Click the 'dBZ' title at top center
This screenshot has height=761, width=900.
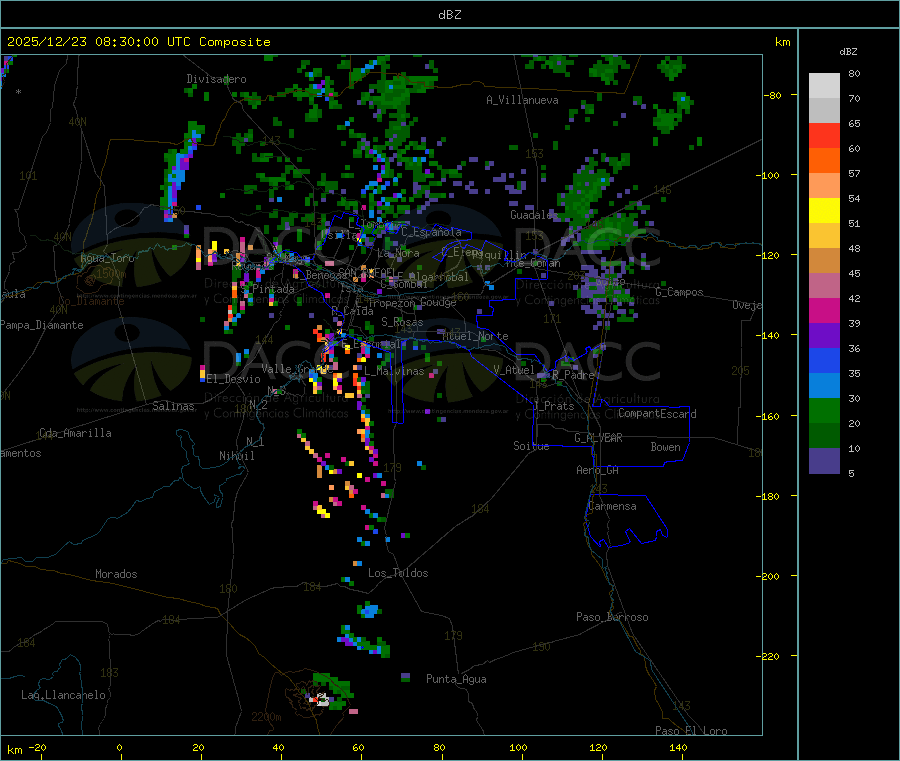click(449, 15)
